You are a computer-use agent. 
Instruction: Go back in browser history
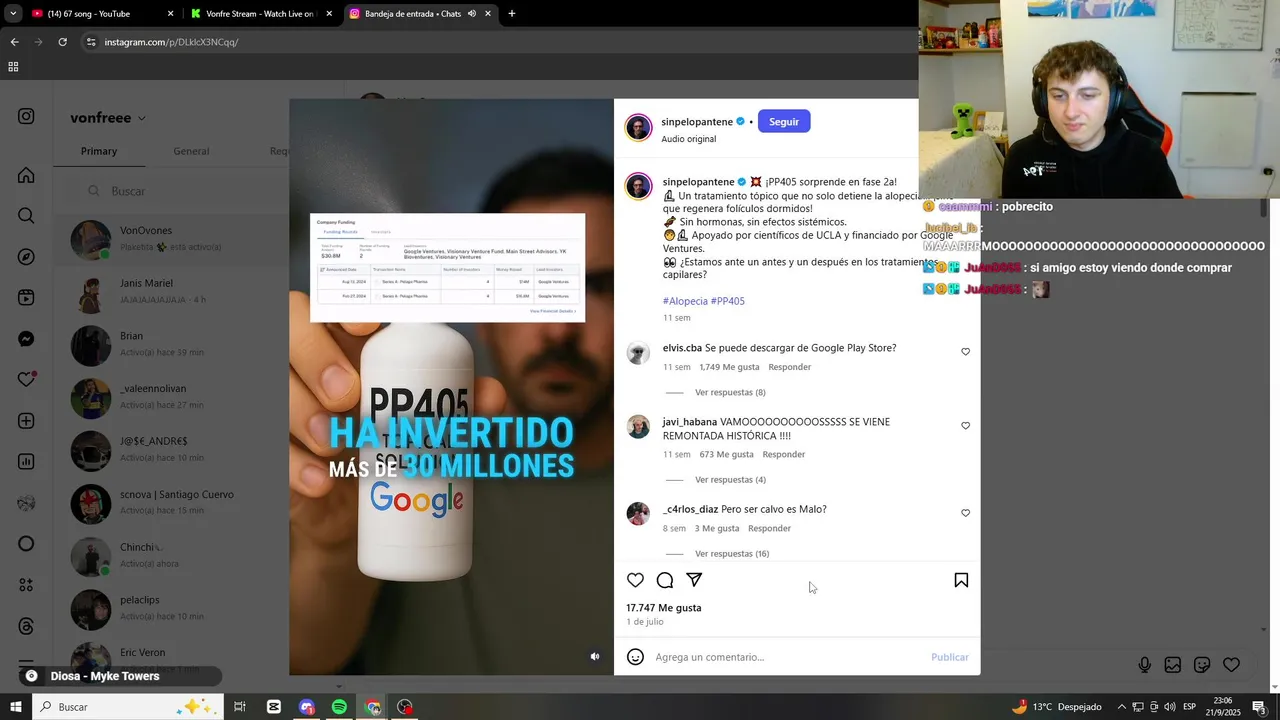(x=14, y=42)
